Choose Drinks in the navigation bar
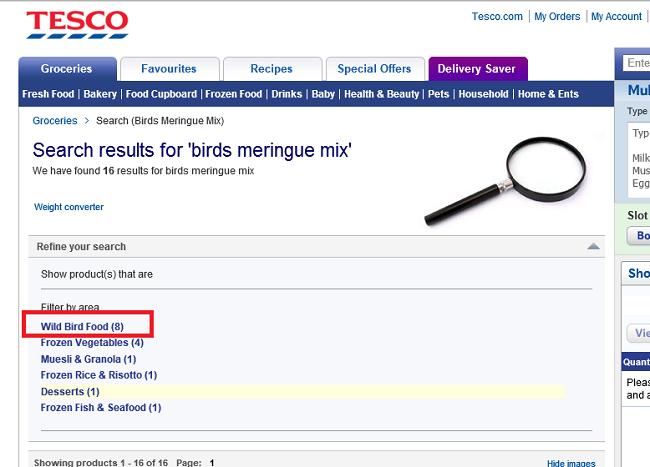This screenshot has height=467, width=650. [x=287, y=94]
